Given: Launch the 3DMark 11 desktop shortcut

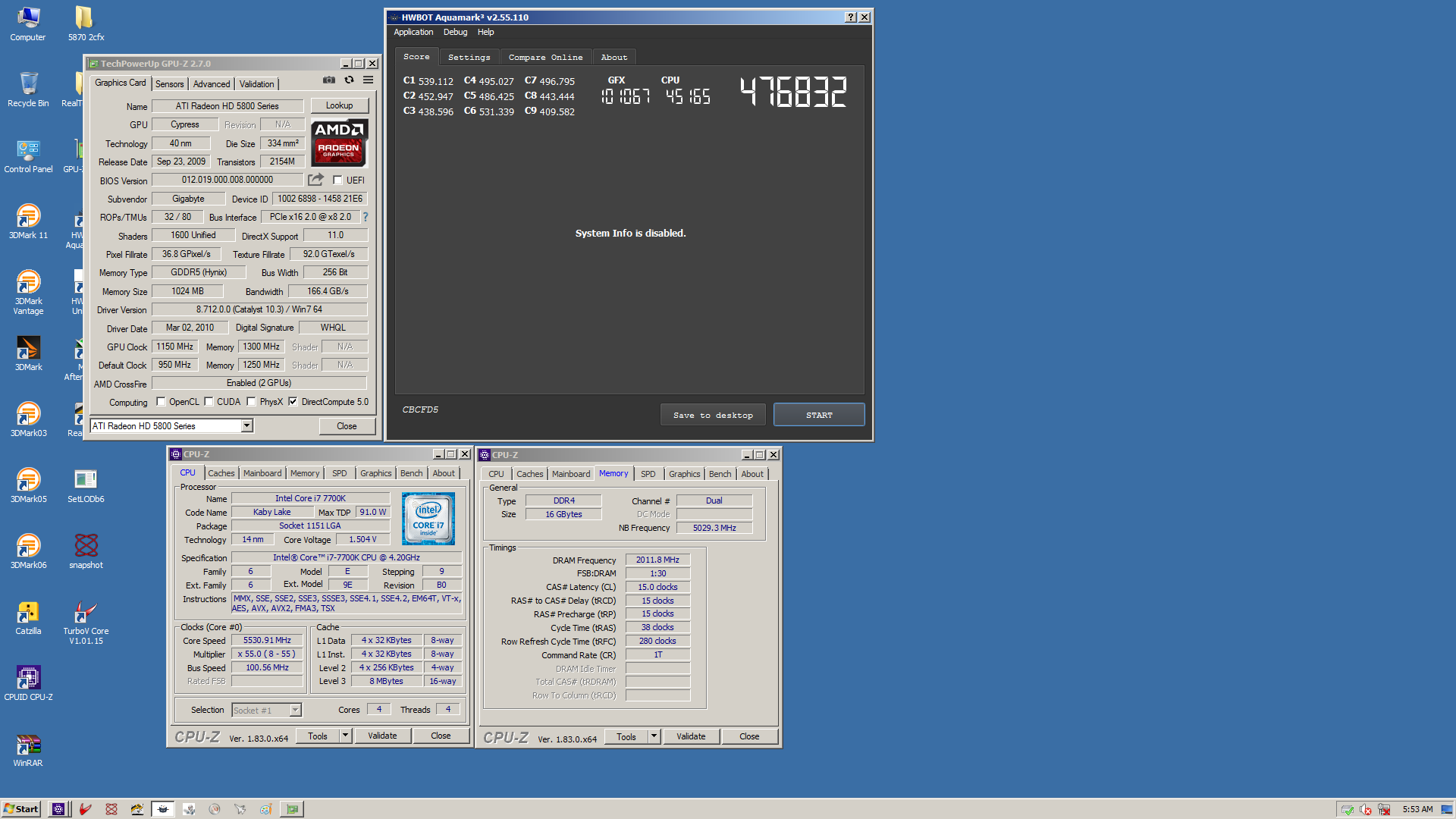Looking at the screenshot, I should [28, 221].
